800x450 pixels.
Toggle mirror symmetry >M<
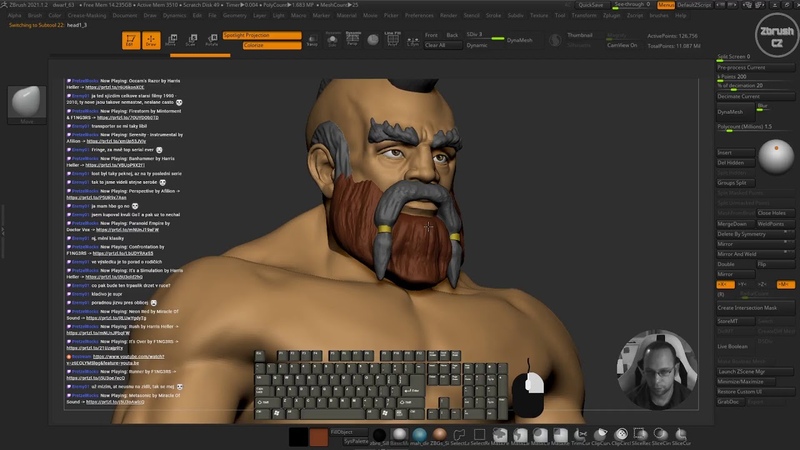pos(785,284)
